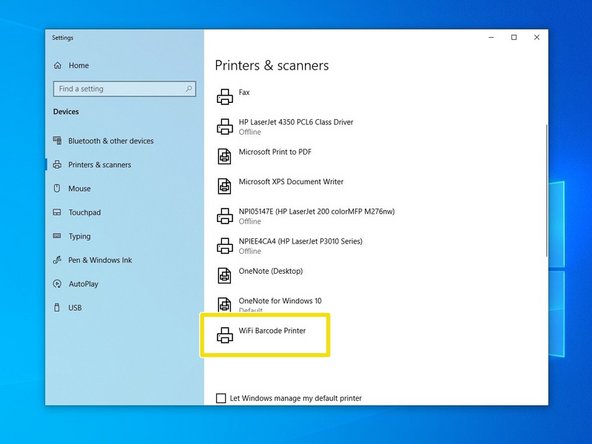Select NPIEE4CA4 HP LaserJet P3010 Series
The height and width of the screenshot is (444, 592).
tap(300, 241)
